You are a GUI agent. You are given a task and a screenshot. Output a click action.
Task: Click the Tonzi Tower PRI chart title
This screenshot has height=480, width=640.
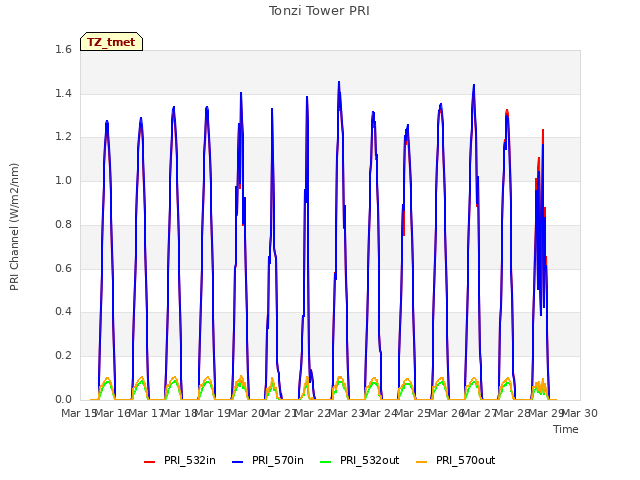pos(319,11)
